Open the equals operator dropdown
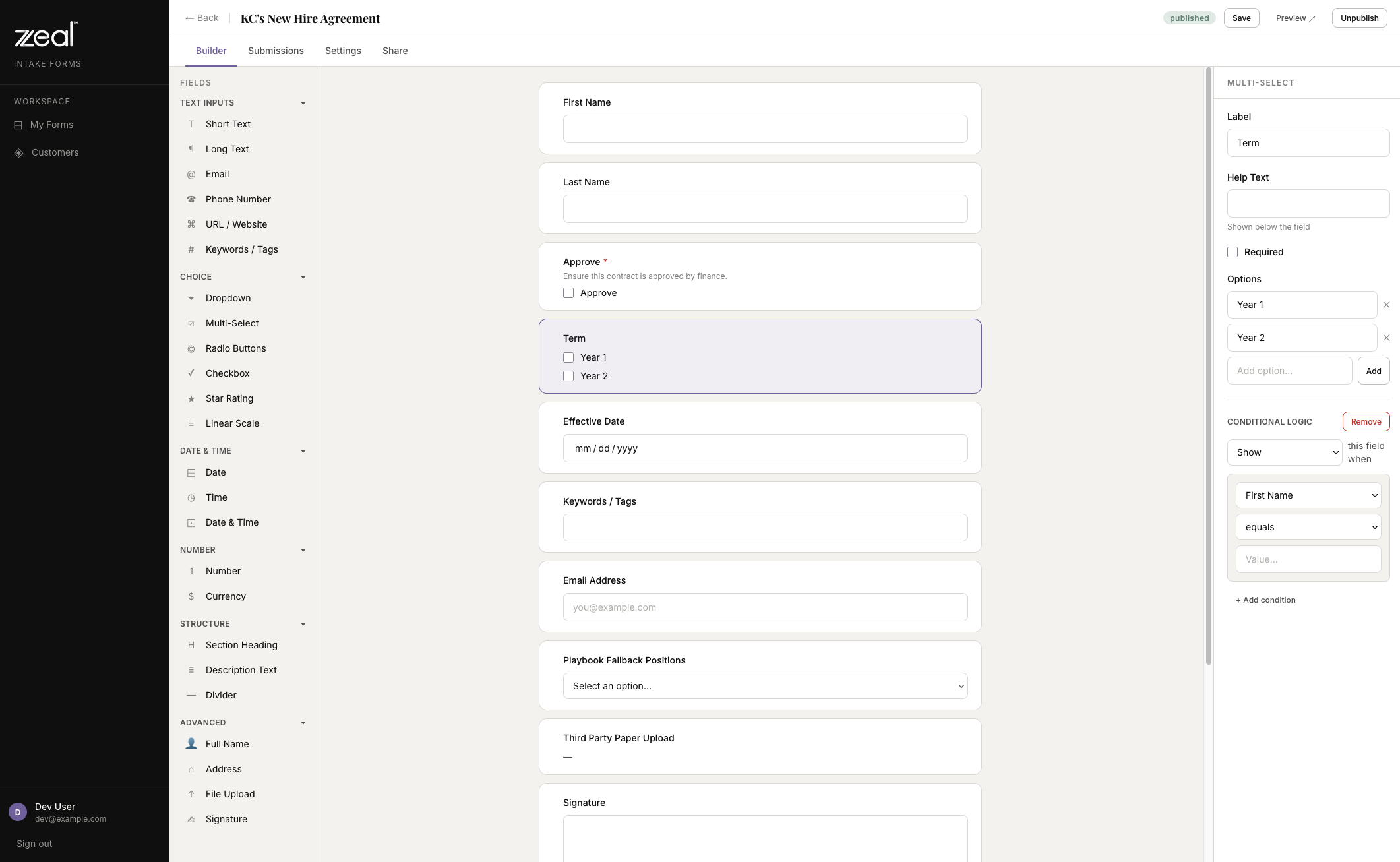Screen dimensions: 1400x862 [1308, 527]
